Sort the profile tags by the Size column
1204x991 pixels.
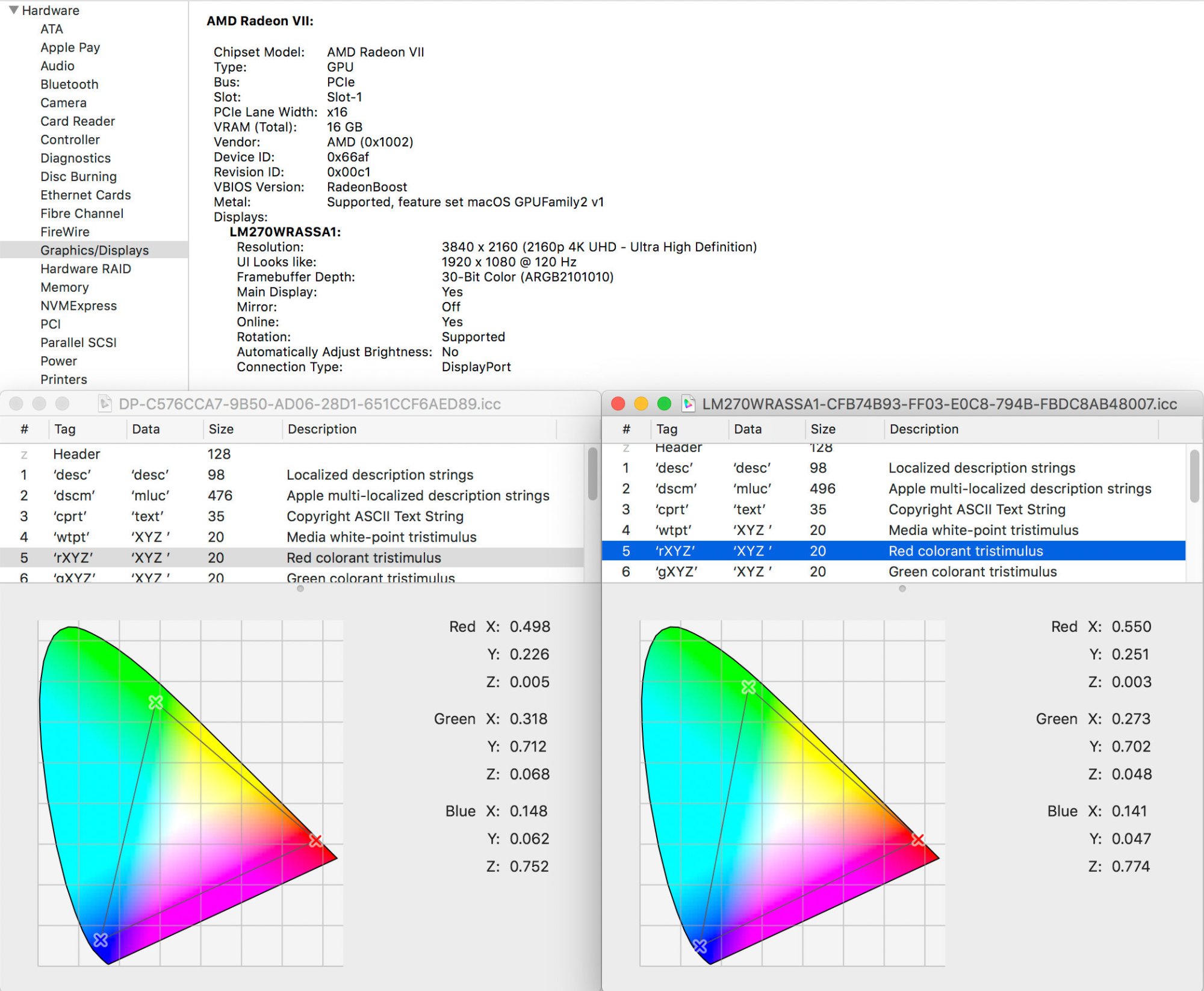(x=222, y=428)
